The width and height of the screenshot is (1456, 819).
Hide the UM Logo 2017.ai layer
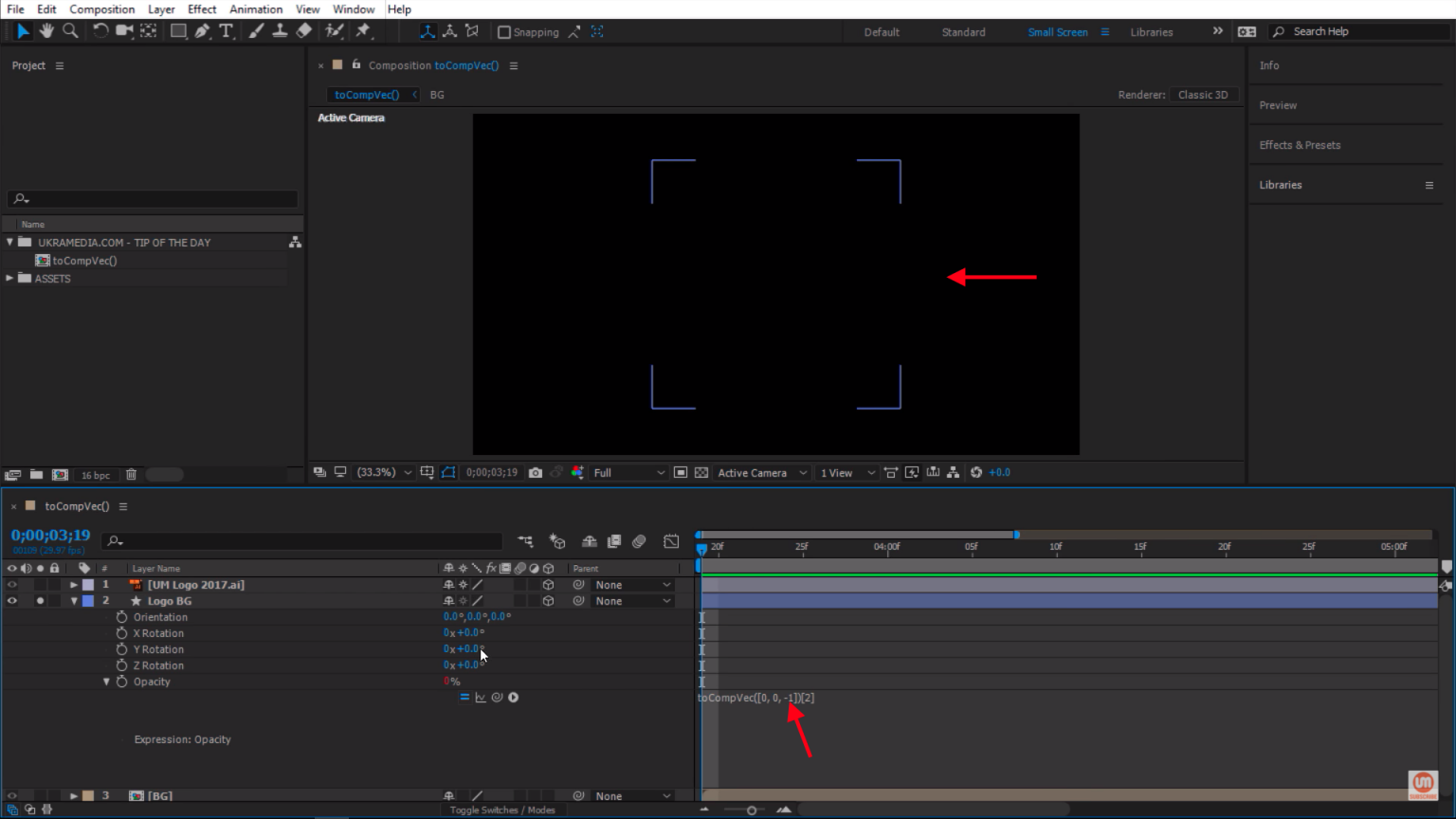pyautogui.click(x=12, y=585)
